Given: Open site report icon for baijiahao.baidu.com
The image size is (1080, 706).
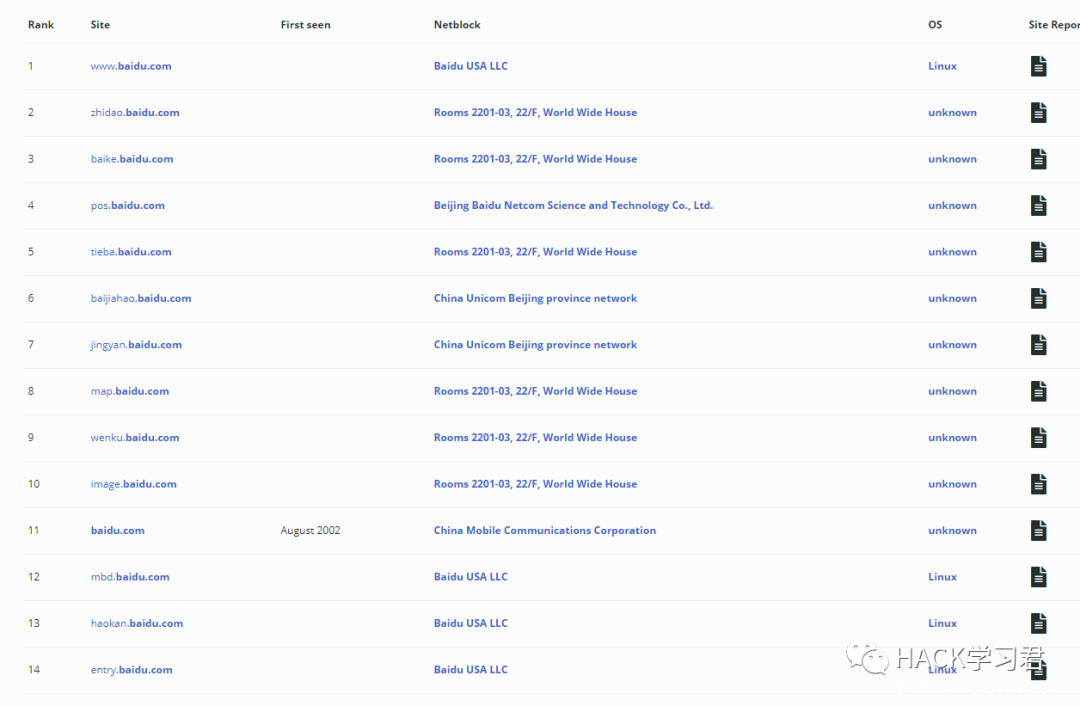Looking at the screenshot, I should tap(1039, 298).
